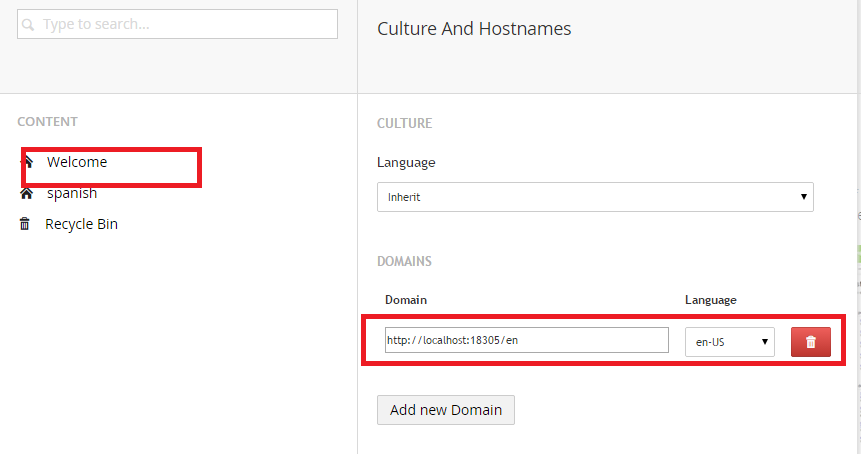Click the Domain column header
The width and height of the screenshot is (861, 454).
[407, 299]
